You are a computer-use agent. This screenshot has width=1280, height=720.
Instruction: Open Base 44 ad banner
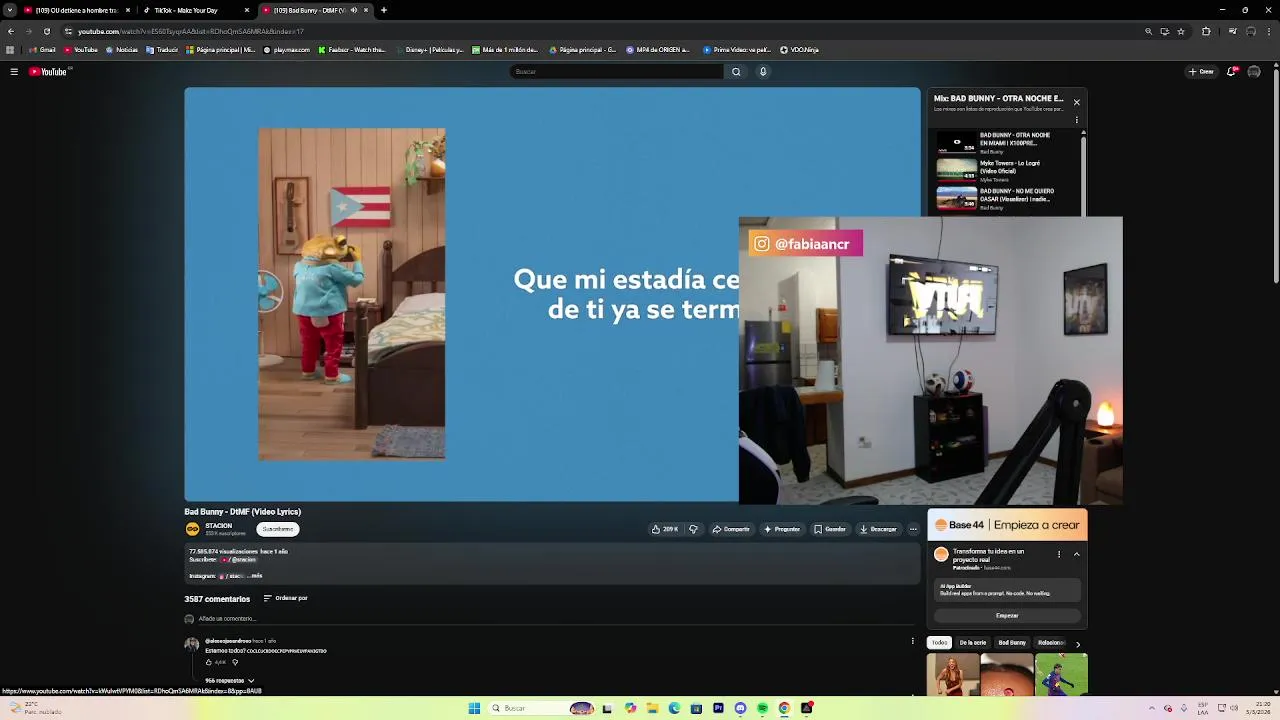(1007, 525)
